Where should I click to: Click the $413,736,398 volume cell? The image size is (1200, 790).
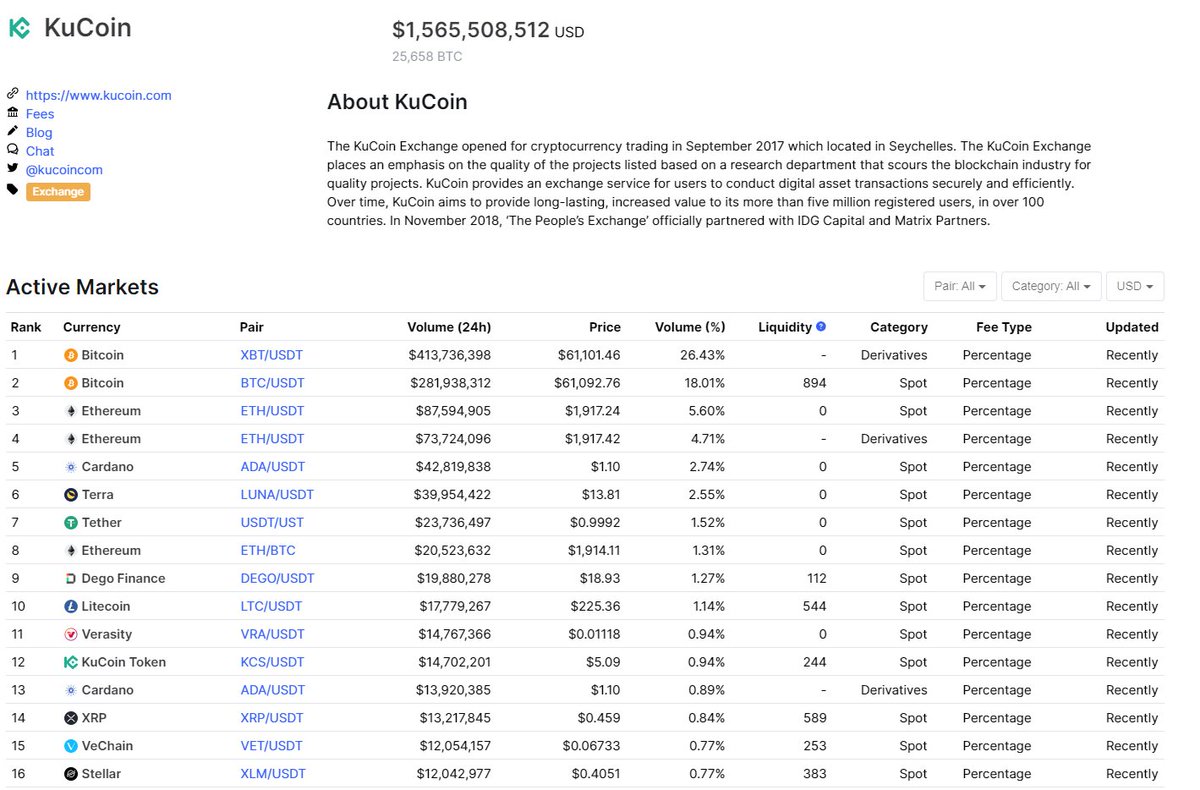[450, 355]
